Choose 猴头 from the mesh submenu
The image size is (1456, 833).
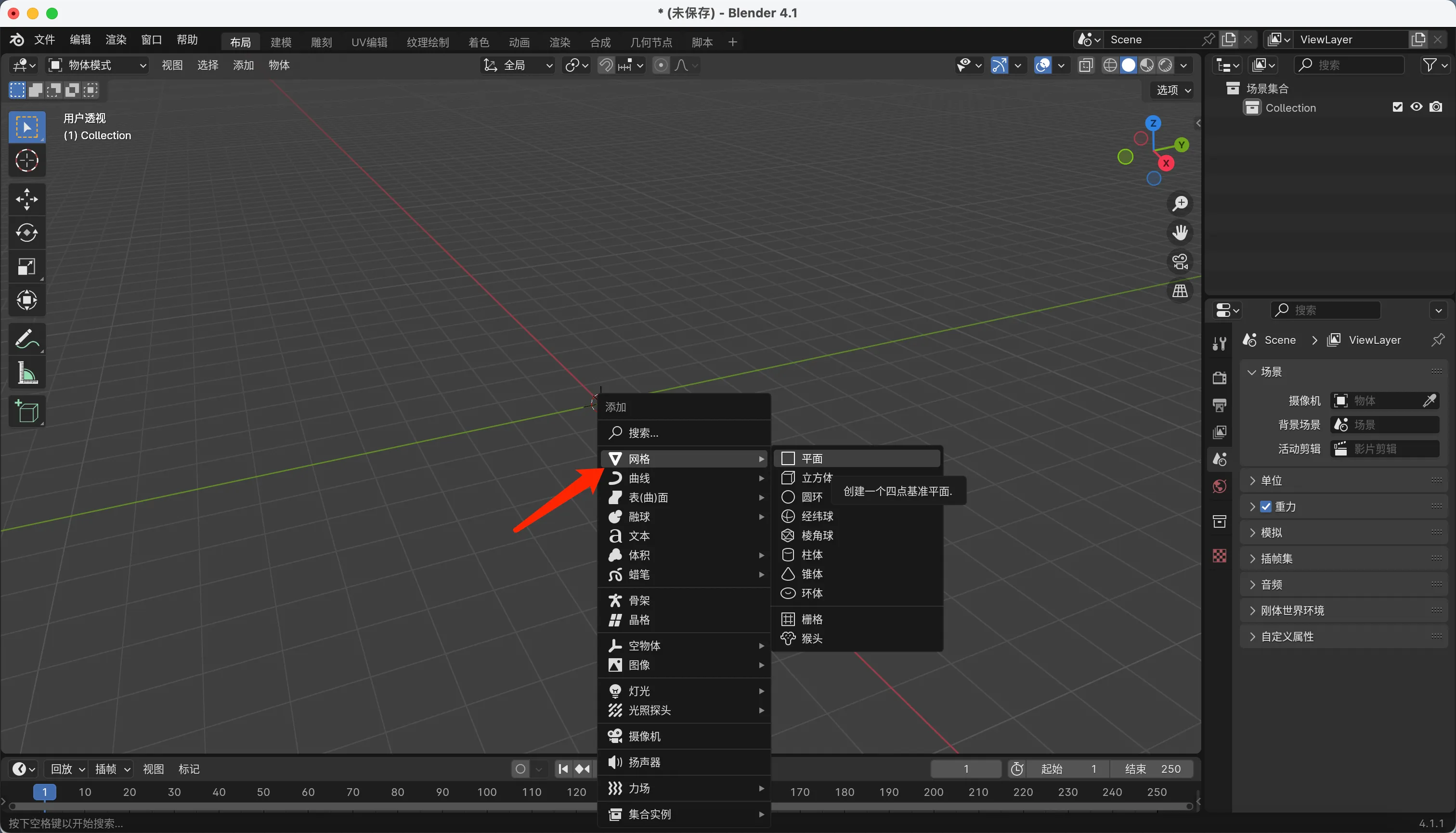pyautogui.click(x=811, y=638)
